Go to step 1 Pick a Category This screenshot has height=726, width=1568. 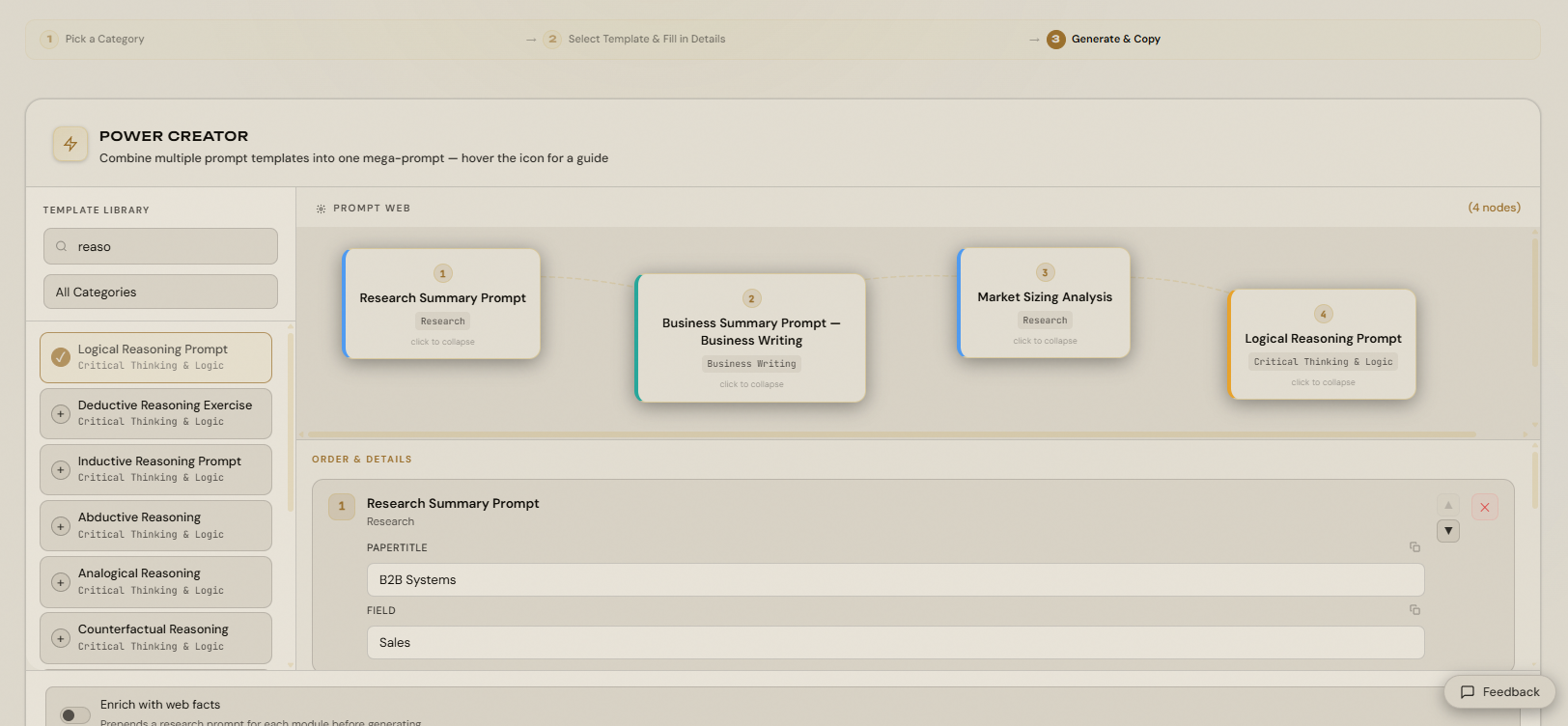[93, 39]
